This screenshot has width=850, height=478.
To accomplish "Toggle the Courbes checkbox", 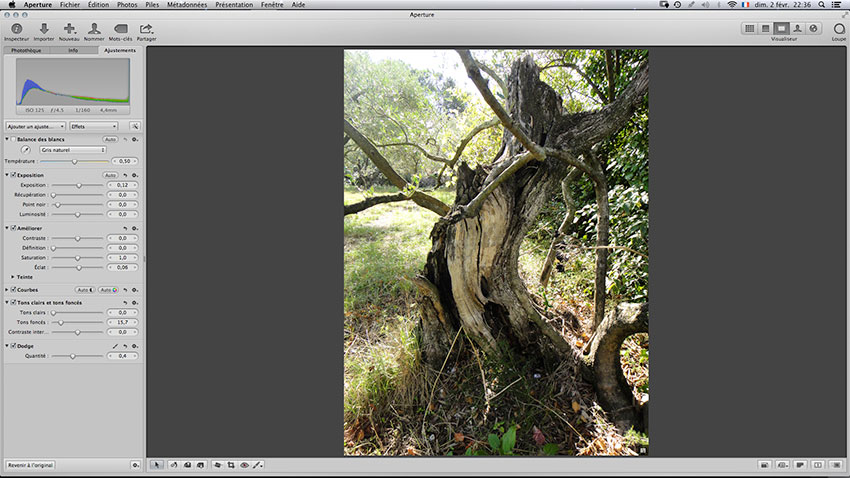I will point(14,290).
